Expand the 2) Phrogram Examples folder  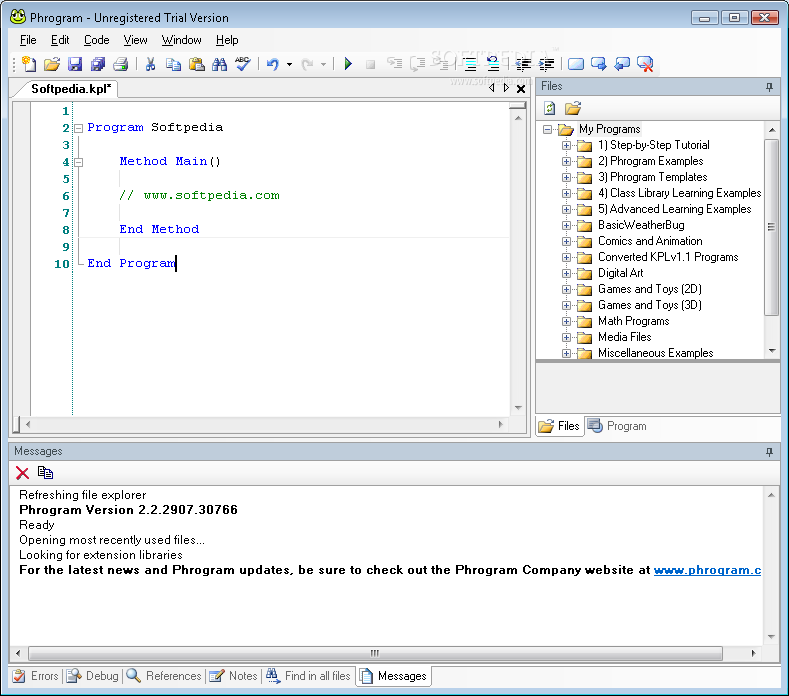566,162
